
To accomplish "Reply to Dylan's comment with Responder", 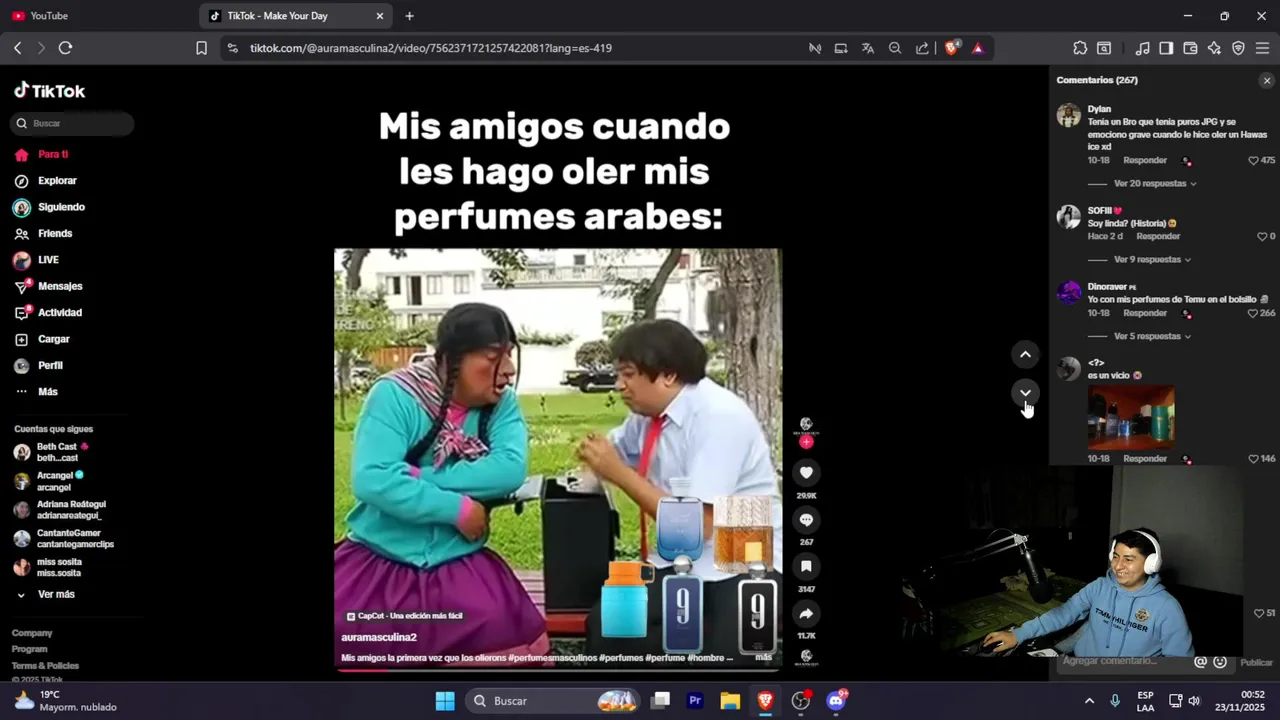I will click(1145, 160).
